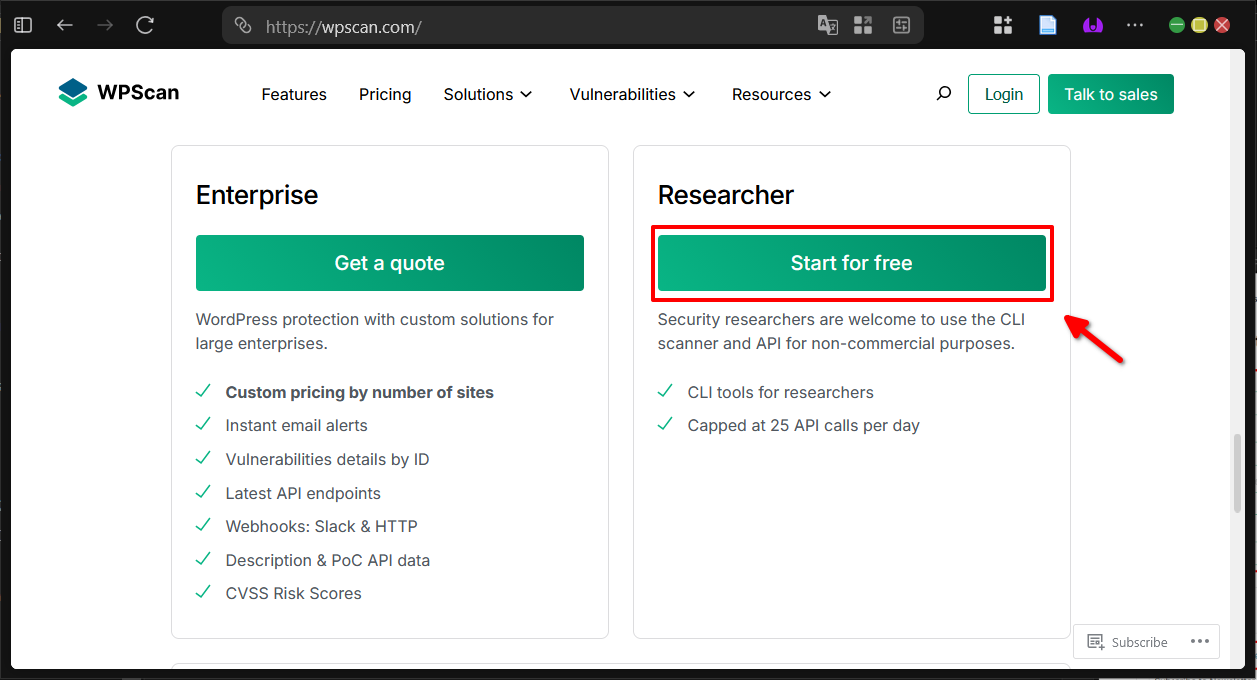Open the Resources dropdown

(780, 94)
